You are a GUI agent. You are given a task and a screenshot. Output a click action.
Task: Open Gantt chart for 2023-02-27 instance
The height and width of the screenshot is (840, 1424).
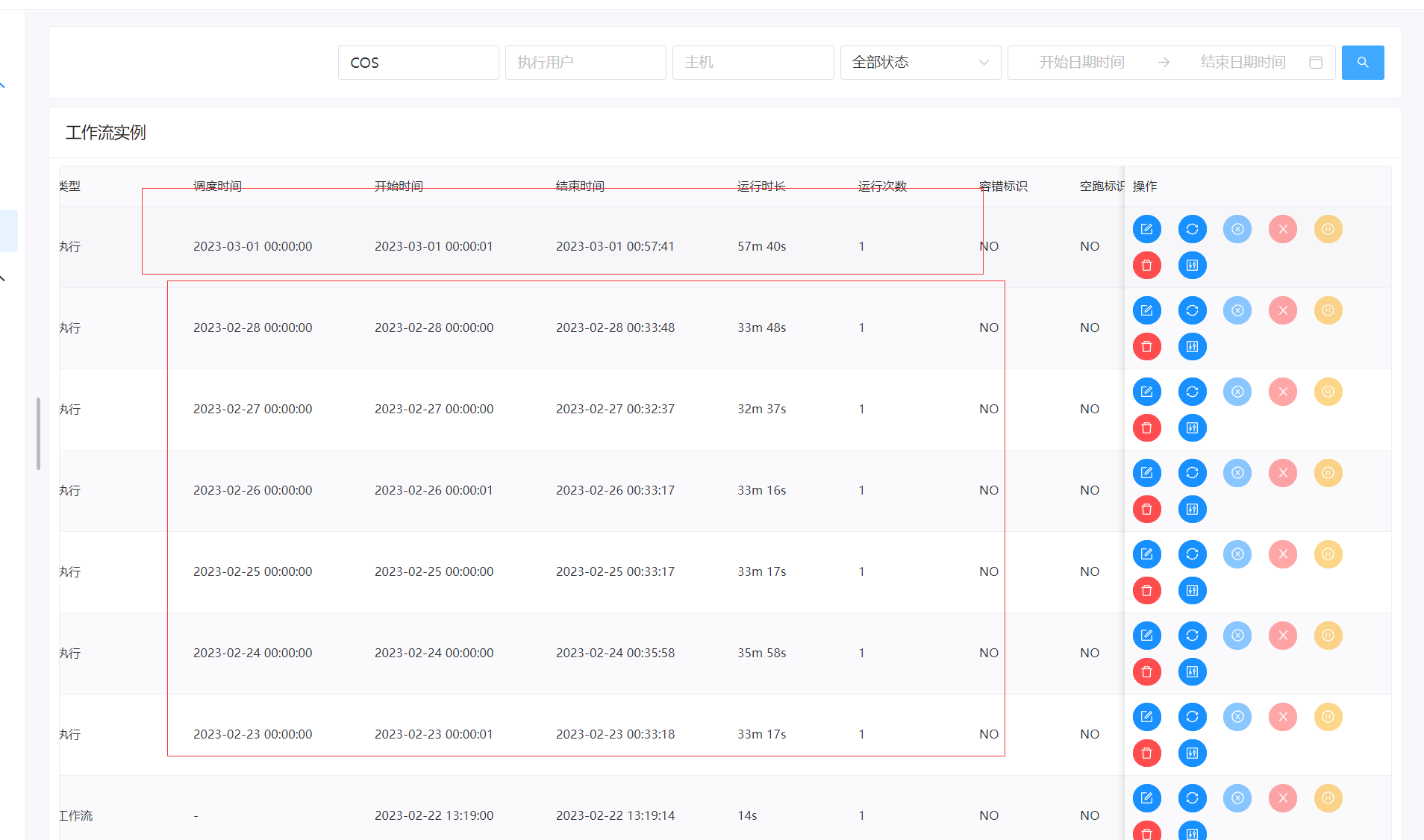[x=1192, y=428]
